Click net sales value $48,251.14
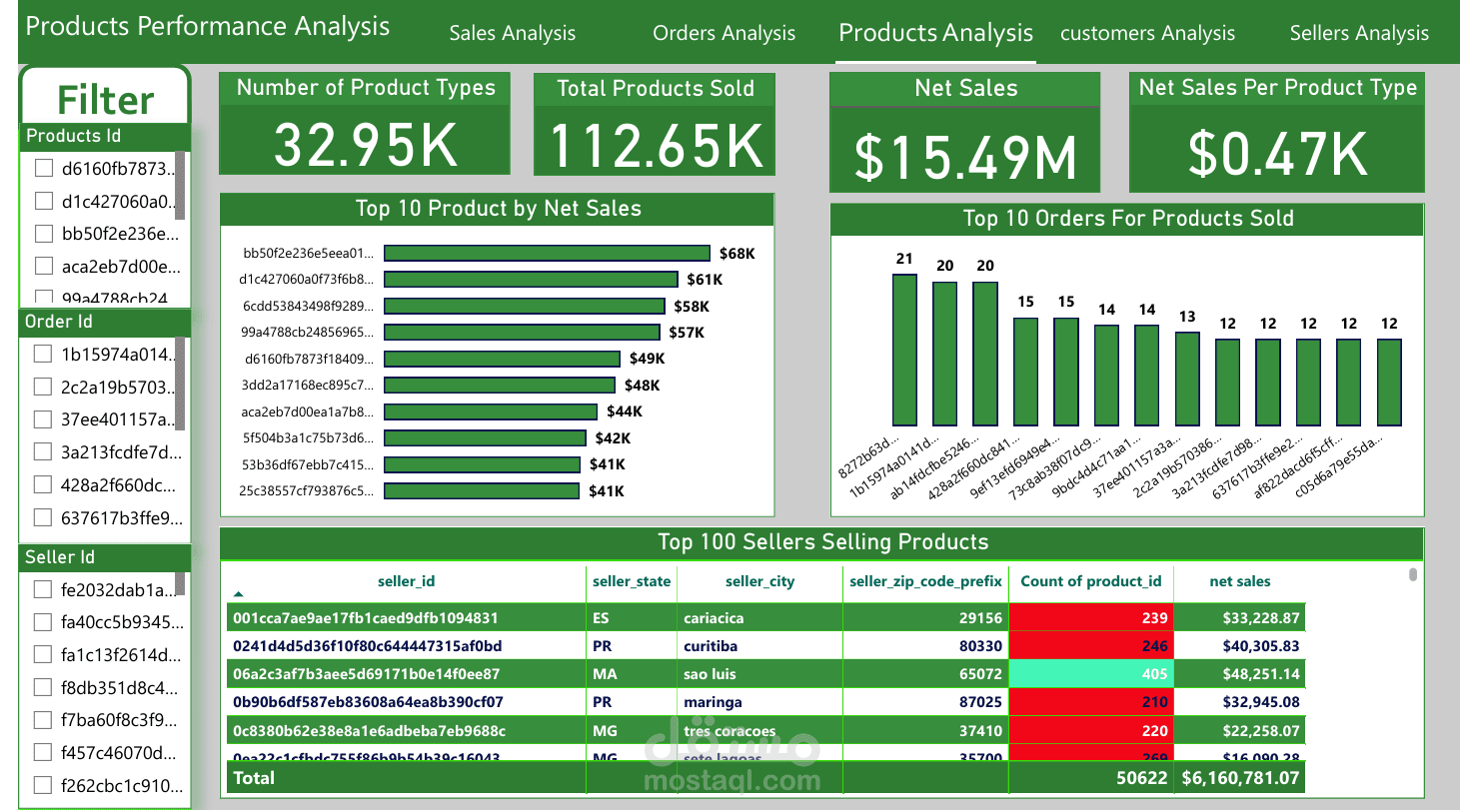1465x812 pixels. point(1239,673)
